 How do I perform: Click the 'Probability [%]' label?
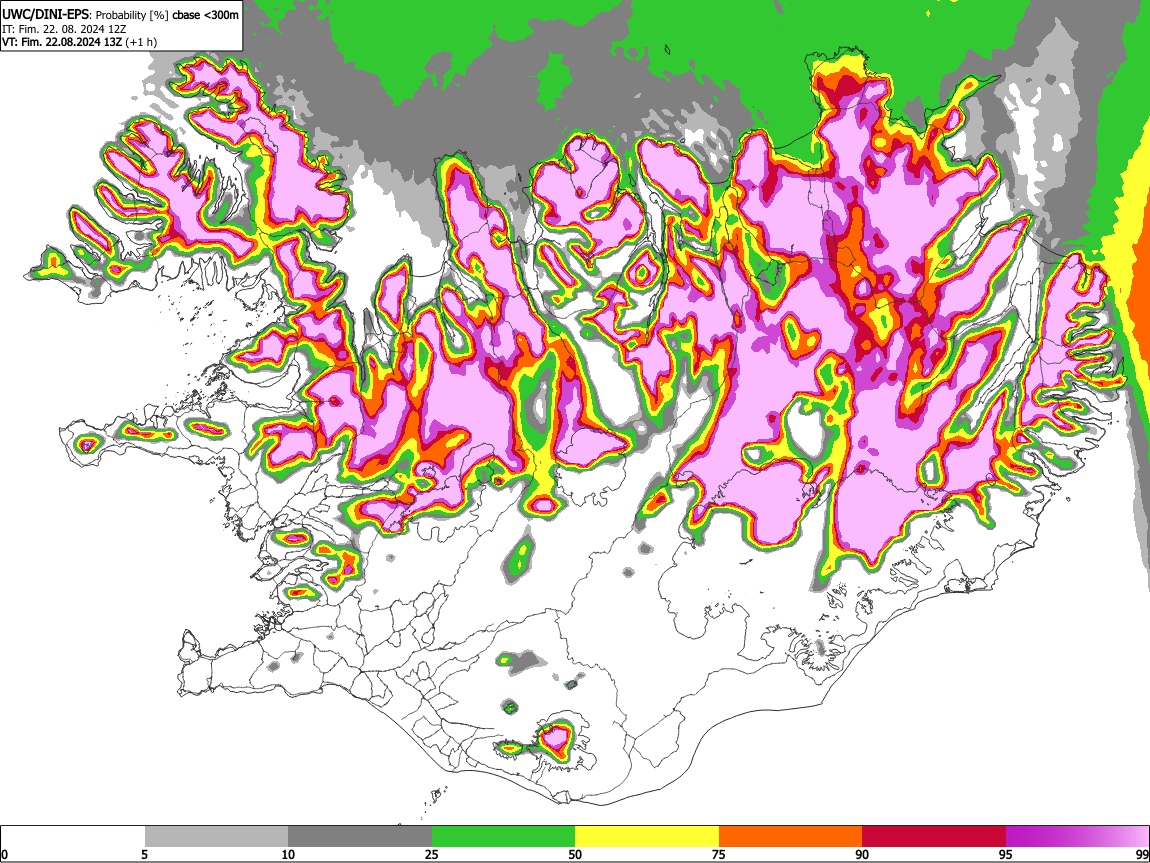133,15
